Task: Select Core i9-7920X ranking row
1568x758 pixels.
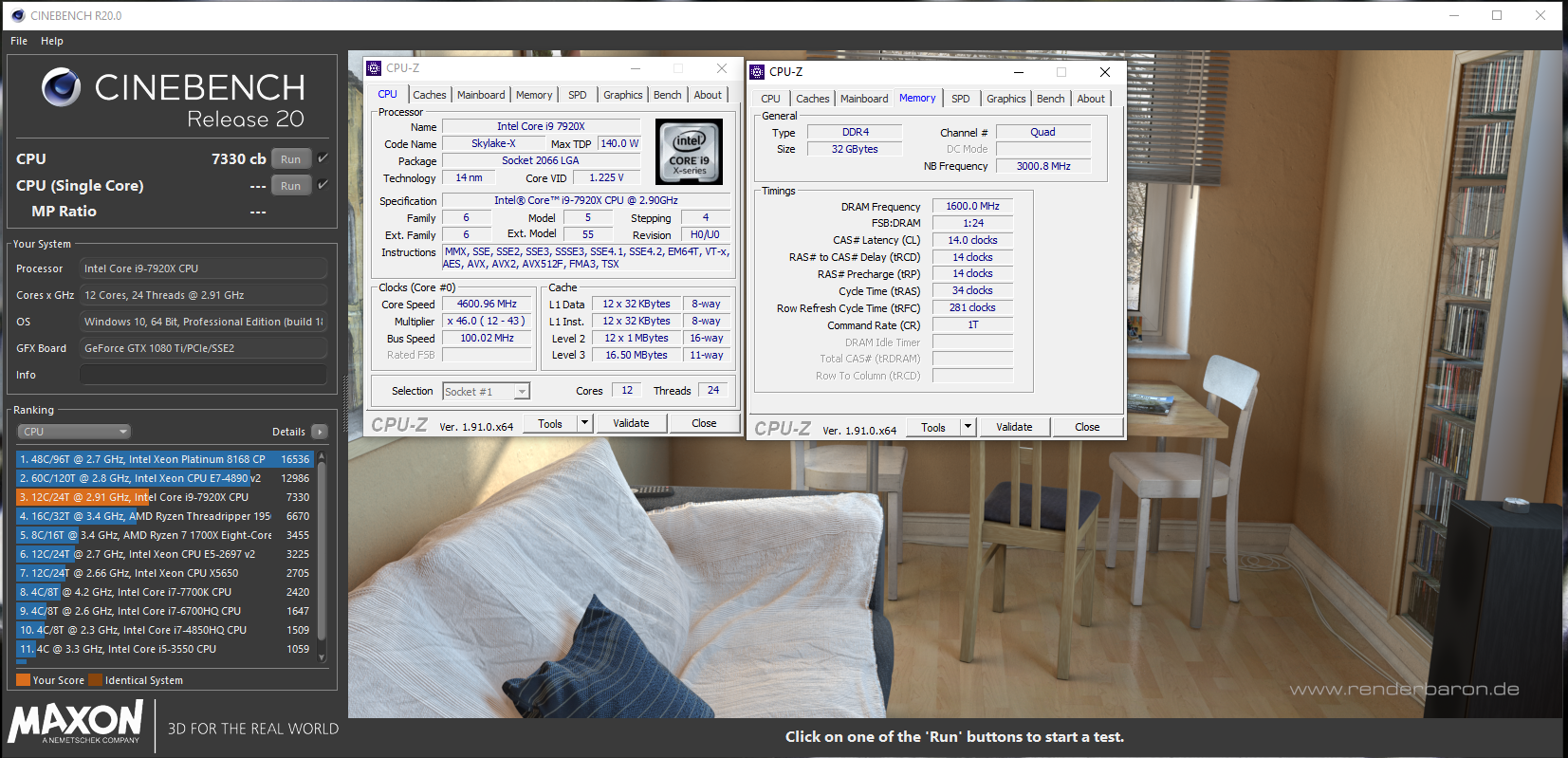Action: point(165,497)
